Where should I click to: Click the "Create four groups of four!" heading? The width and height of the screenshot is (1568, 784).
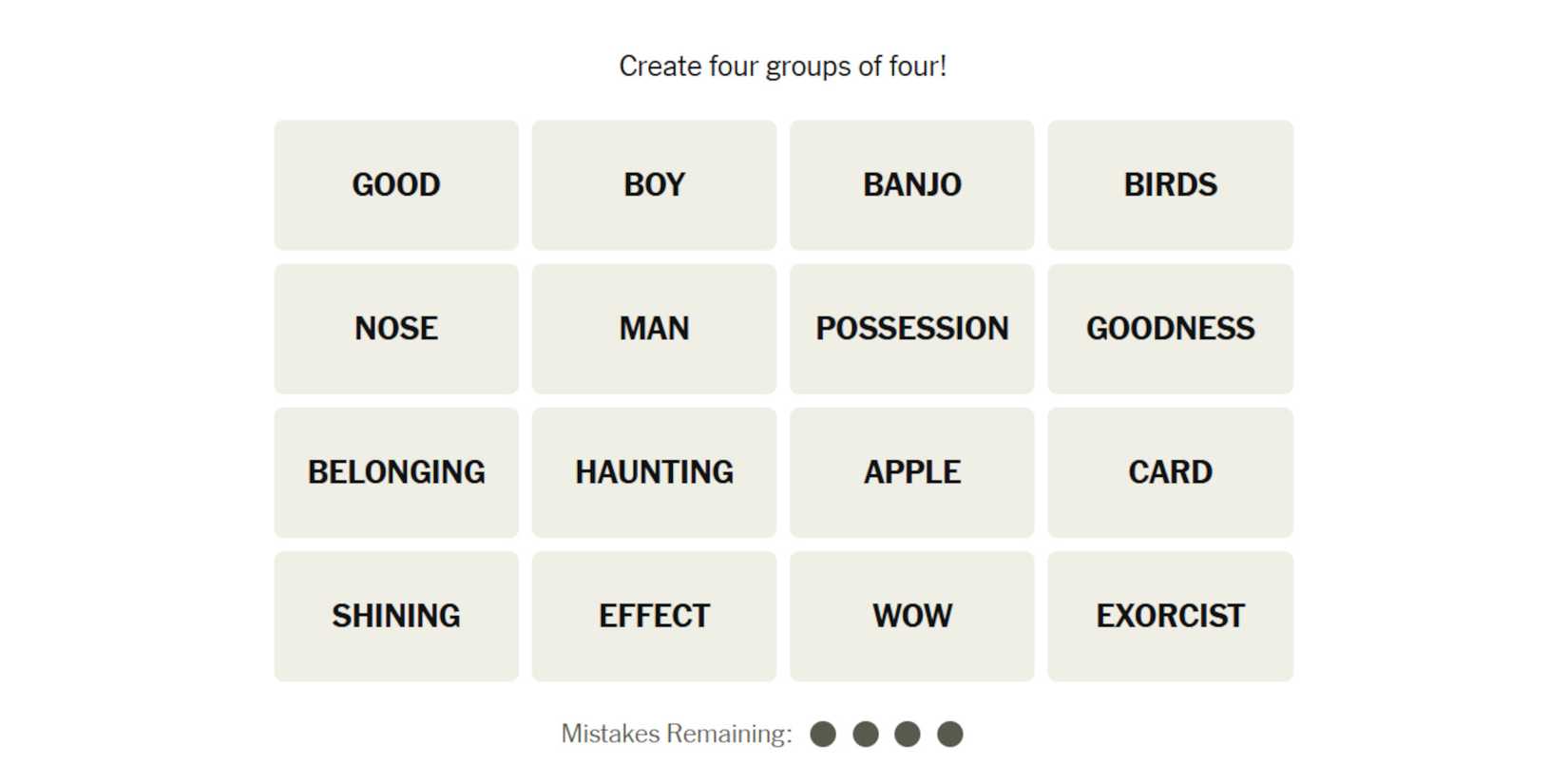coord(782,67)
